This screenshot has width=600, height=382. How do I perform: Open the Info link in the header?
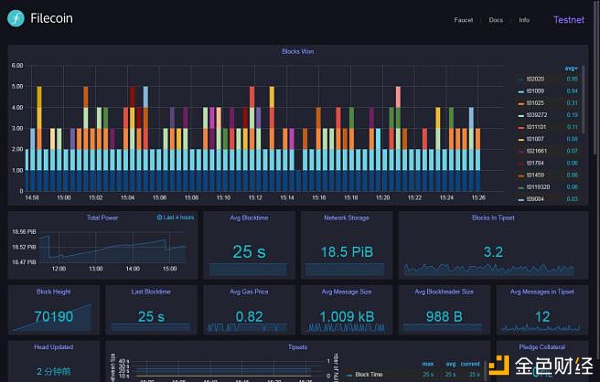coord(524,20)
